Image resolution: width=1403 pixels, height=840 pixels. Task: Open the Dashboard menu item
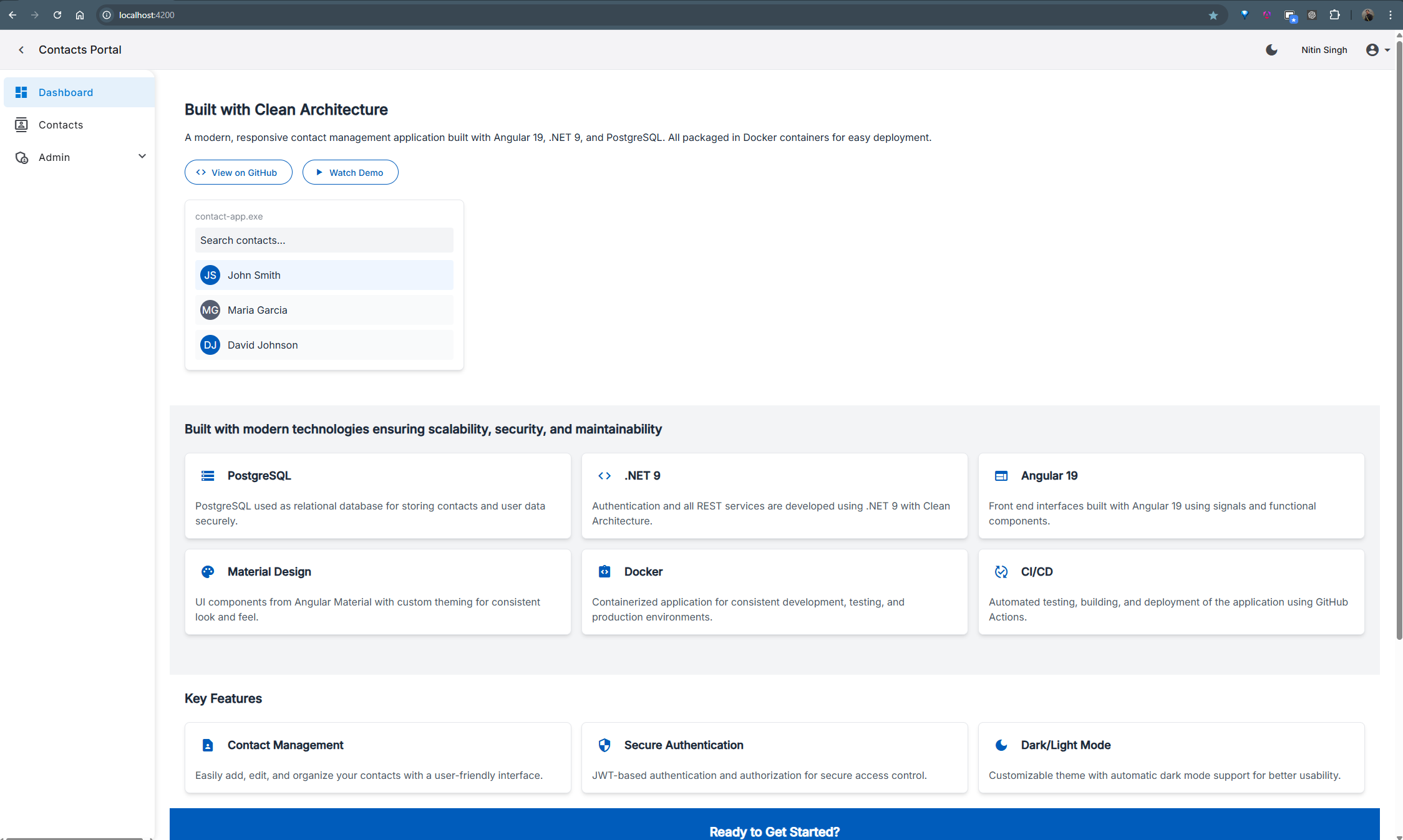[x=79, y=92]
